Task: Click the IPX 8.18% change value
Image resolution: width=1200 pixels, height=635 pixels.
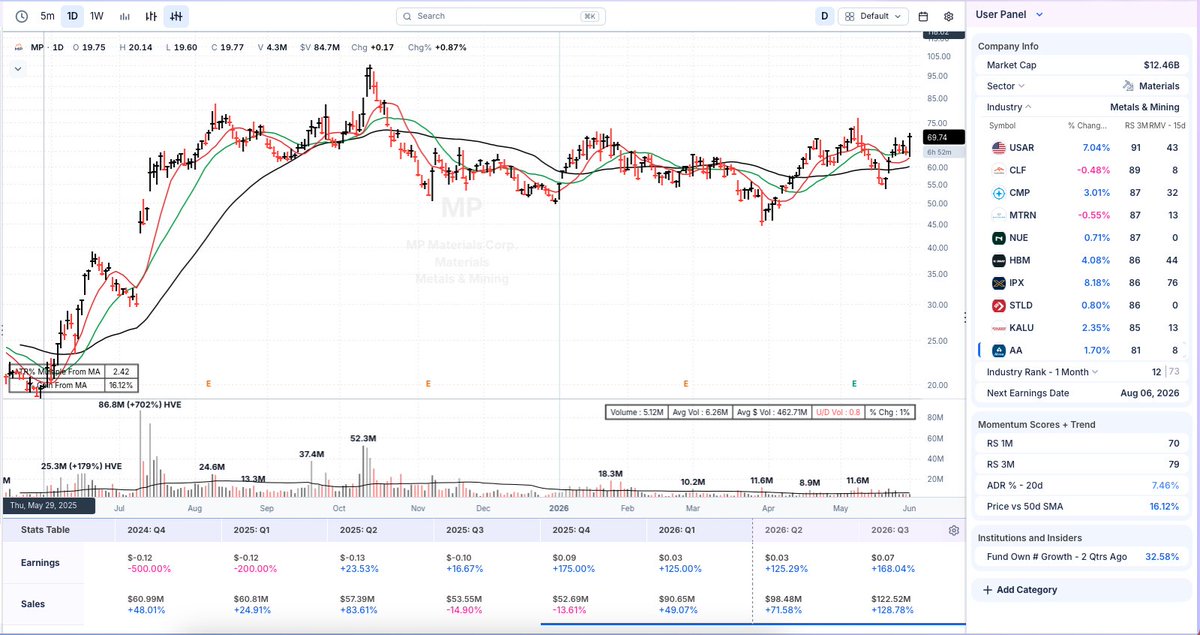Action: 1095,283
